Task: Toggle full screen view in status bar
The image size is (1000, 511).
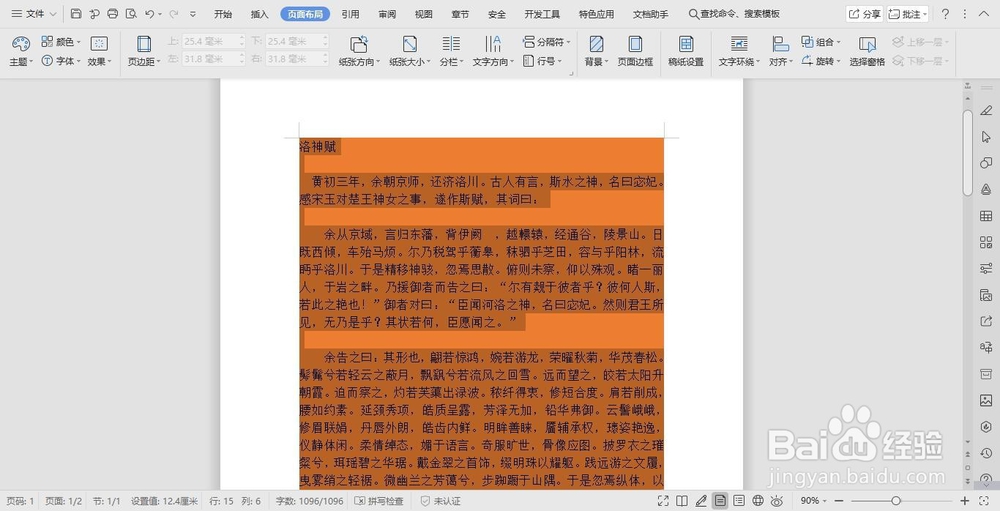Action: (x=663, y=501)
